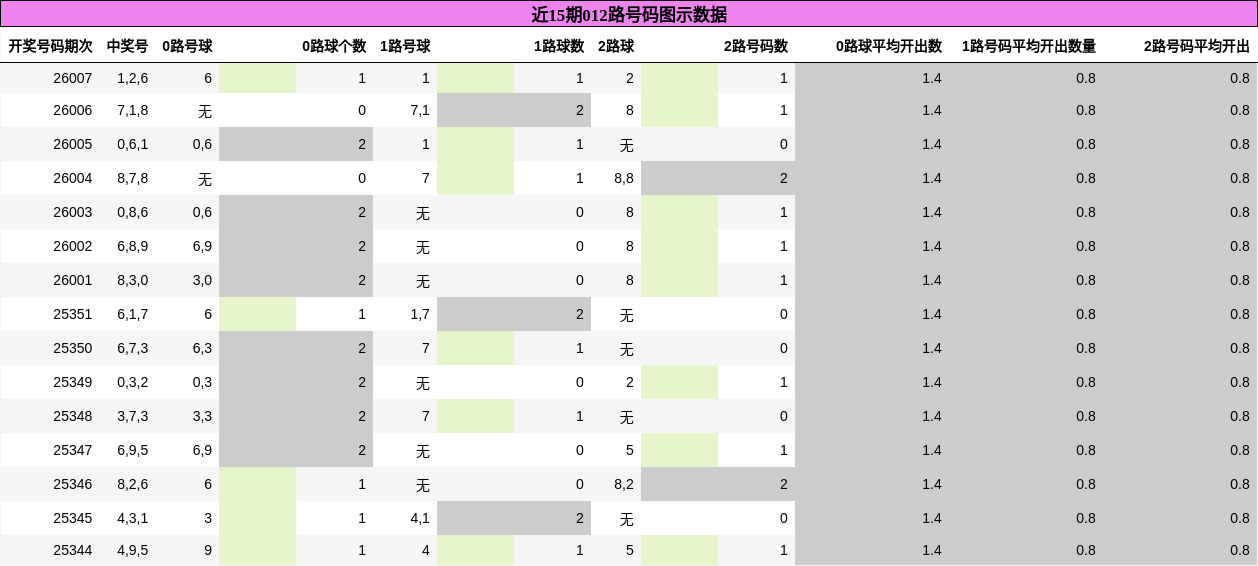Click the winning number cell 6,9,5
Screen dimensions: 1258x566
pos(132,450)
